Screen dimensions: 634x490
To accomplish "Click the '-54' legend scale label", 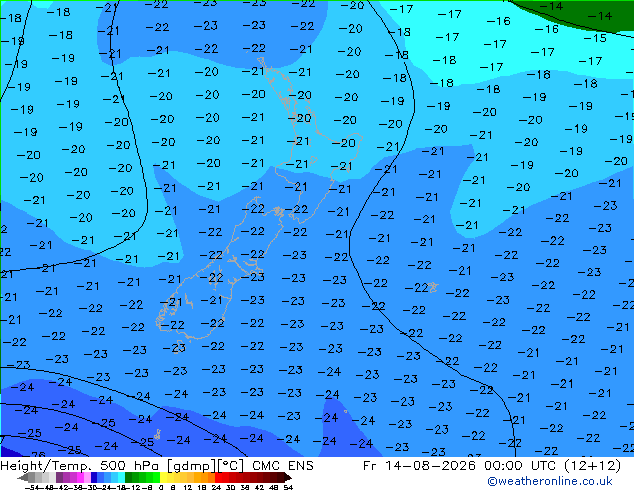I will pos(31,488).
